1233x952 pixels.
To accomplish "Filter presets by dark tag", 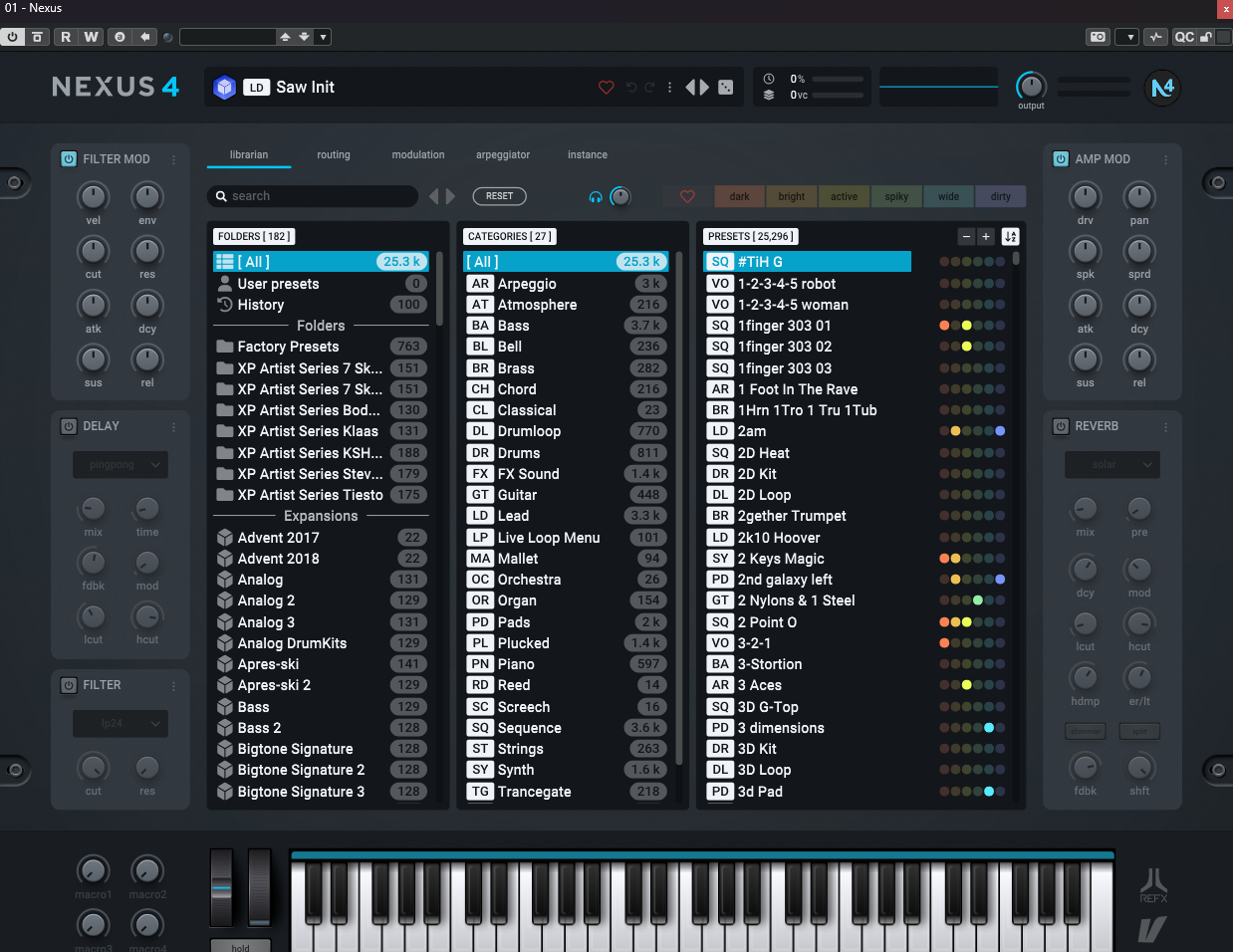I will tap(739, 196).
